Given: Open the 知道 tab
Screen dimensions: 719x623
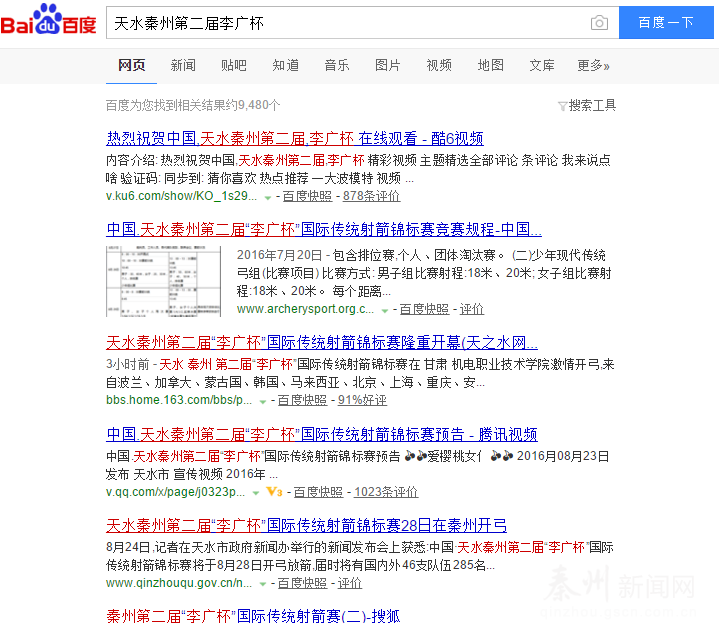Looking at the screenshot, I should click(x=285, y=66).
